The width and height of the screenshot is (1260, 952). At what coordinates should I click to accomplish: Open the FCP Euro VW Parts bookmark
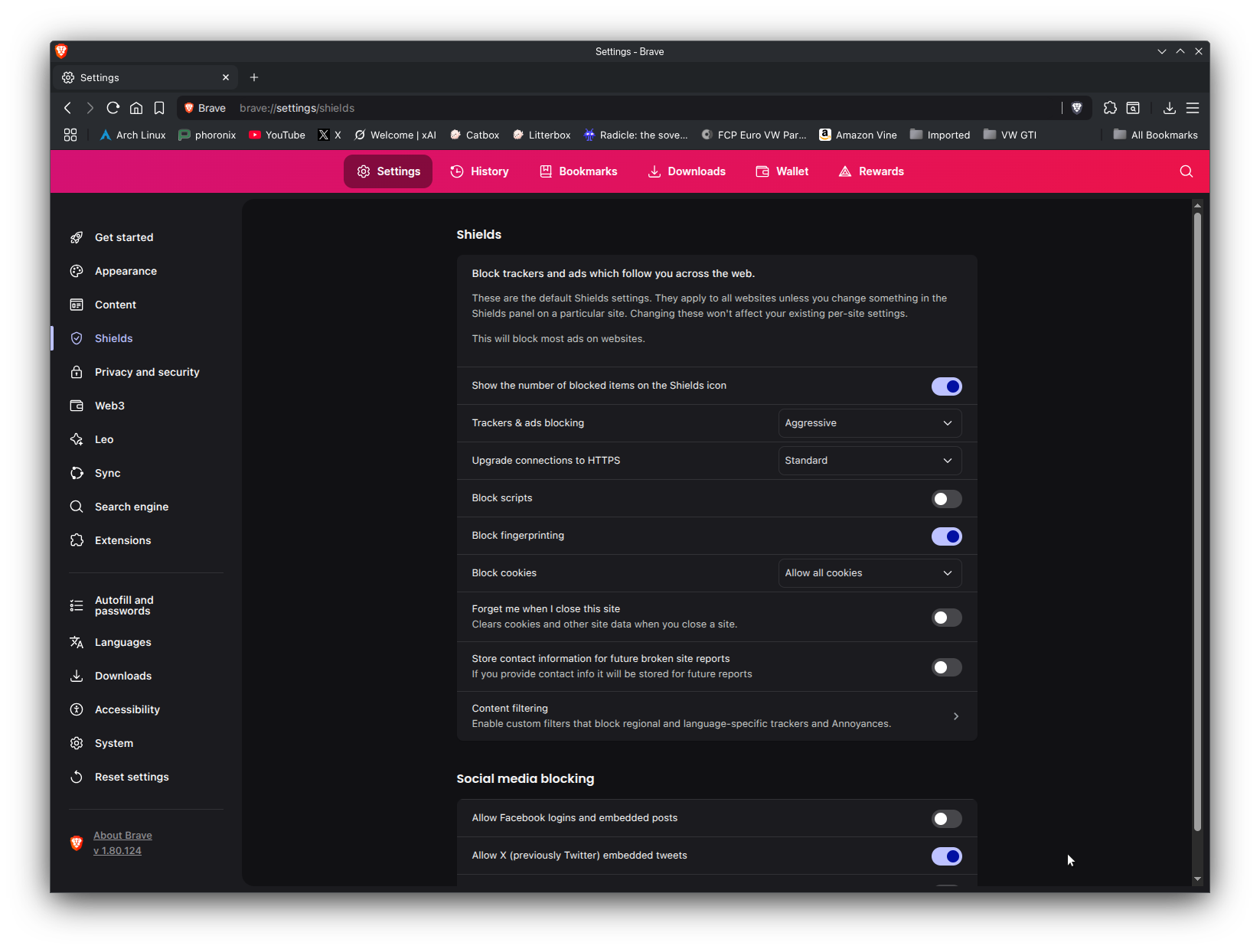click(754, 135)
